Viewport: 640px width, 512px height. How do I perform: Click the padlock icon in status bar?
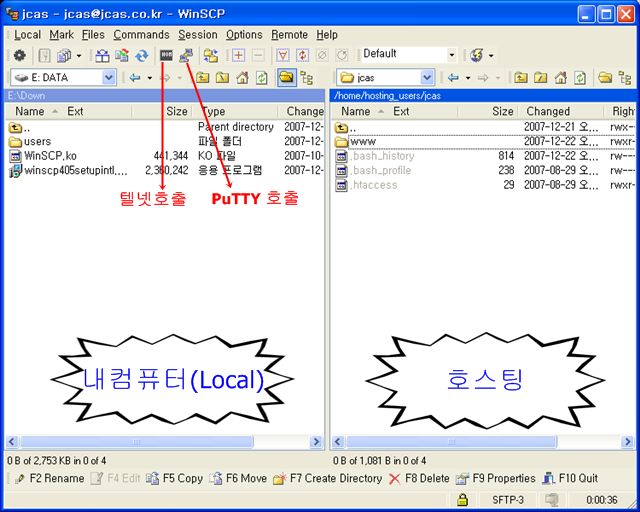462,499
